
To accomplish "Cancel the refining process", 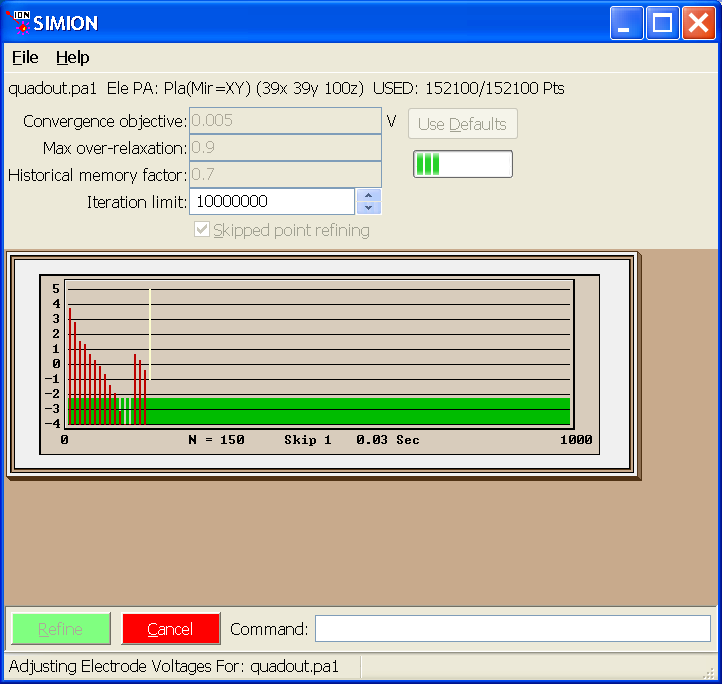I will [x=171, y=629].
